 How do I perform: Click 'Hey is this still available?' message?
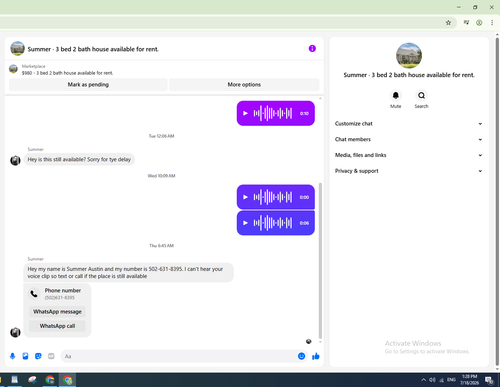point(79,159)
